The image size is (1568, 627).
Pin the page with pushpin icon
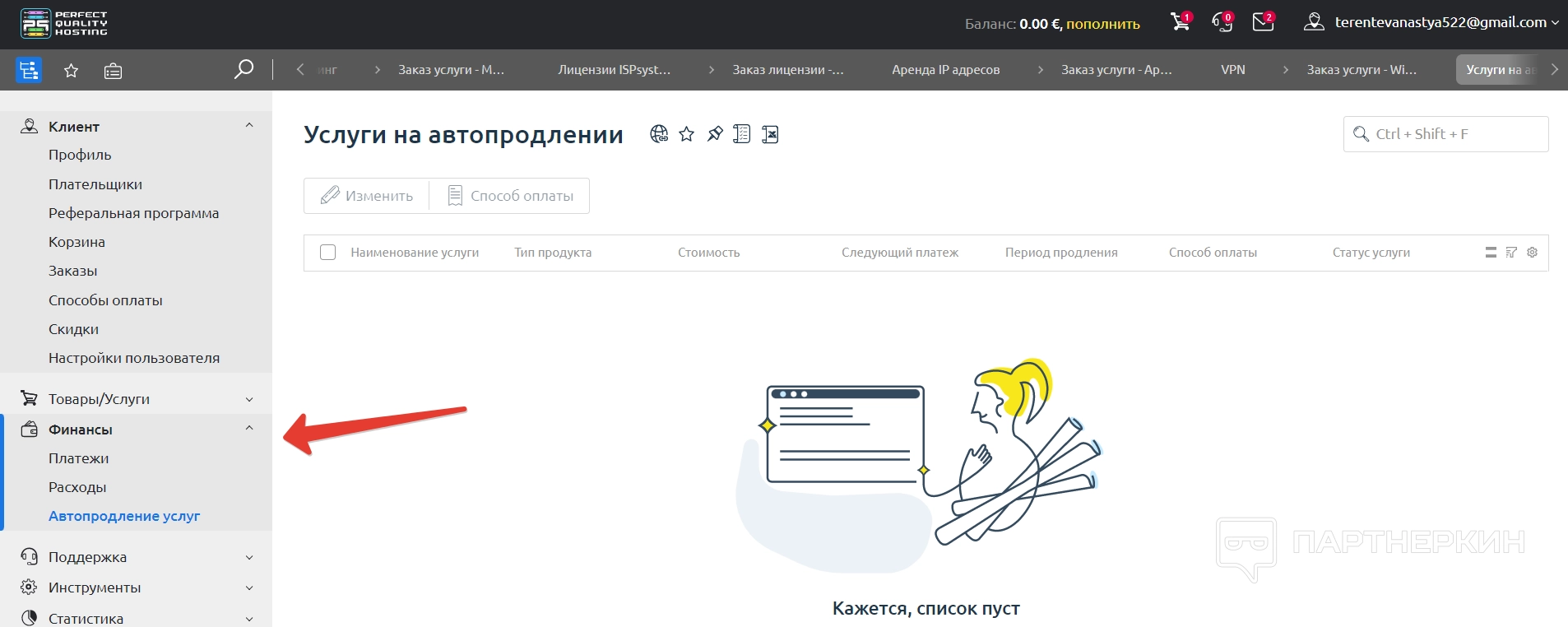click(x=715, y=134)
